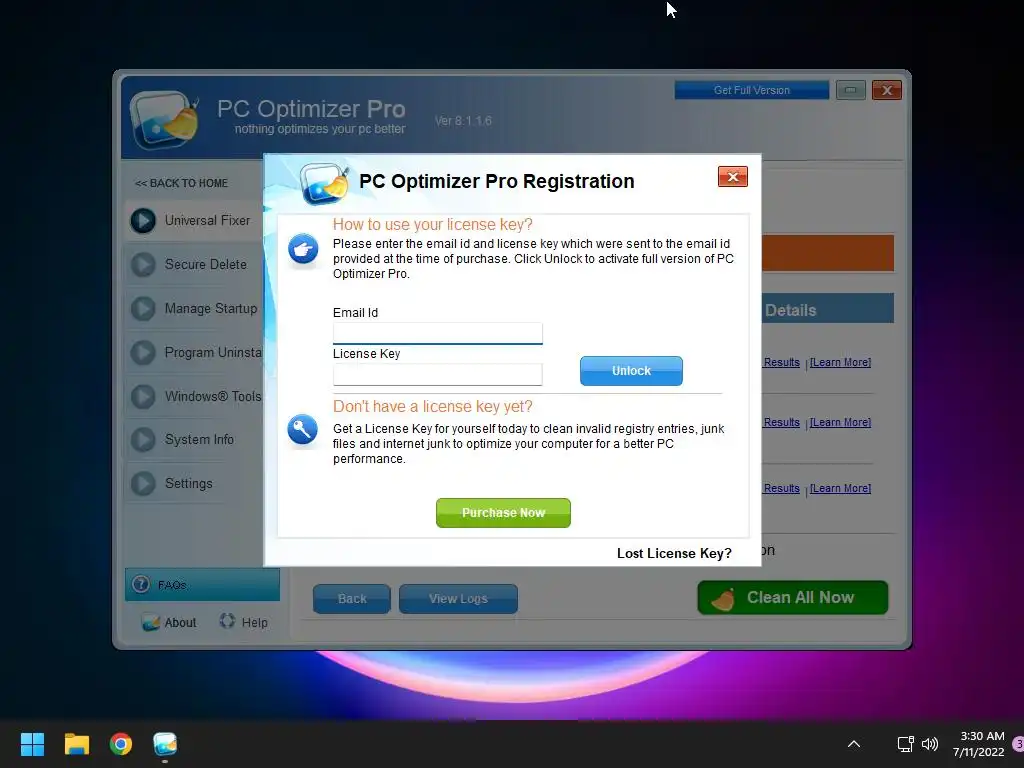
Task: Close the PC Optimizer Pro main window
Action: click(886, 90)
